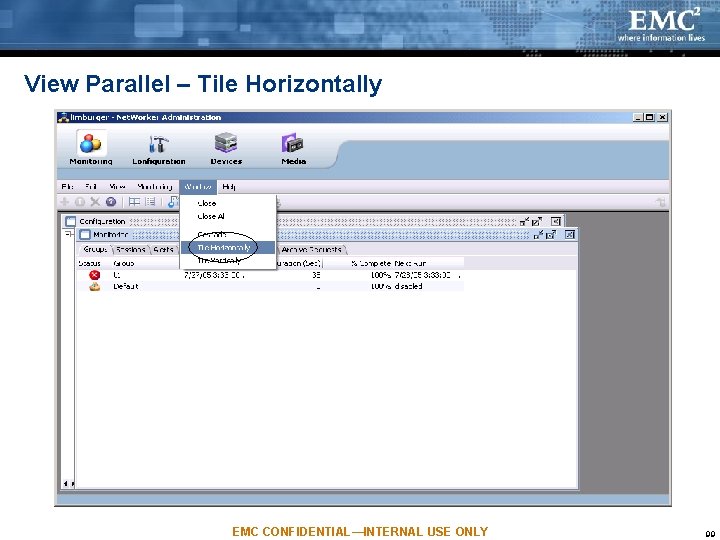This screenshot has width=720, height=540.
Task: Click the Next Run column header
Action: click(x=410, y=263)
